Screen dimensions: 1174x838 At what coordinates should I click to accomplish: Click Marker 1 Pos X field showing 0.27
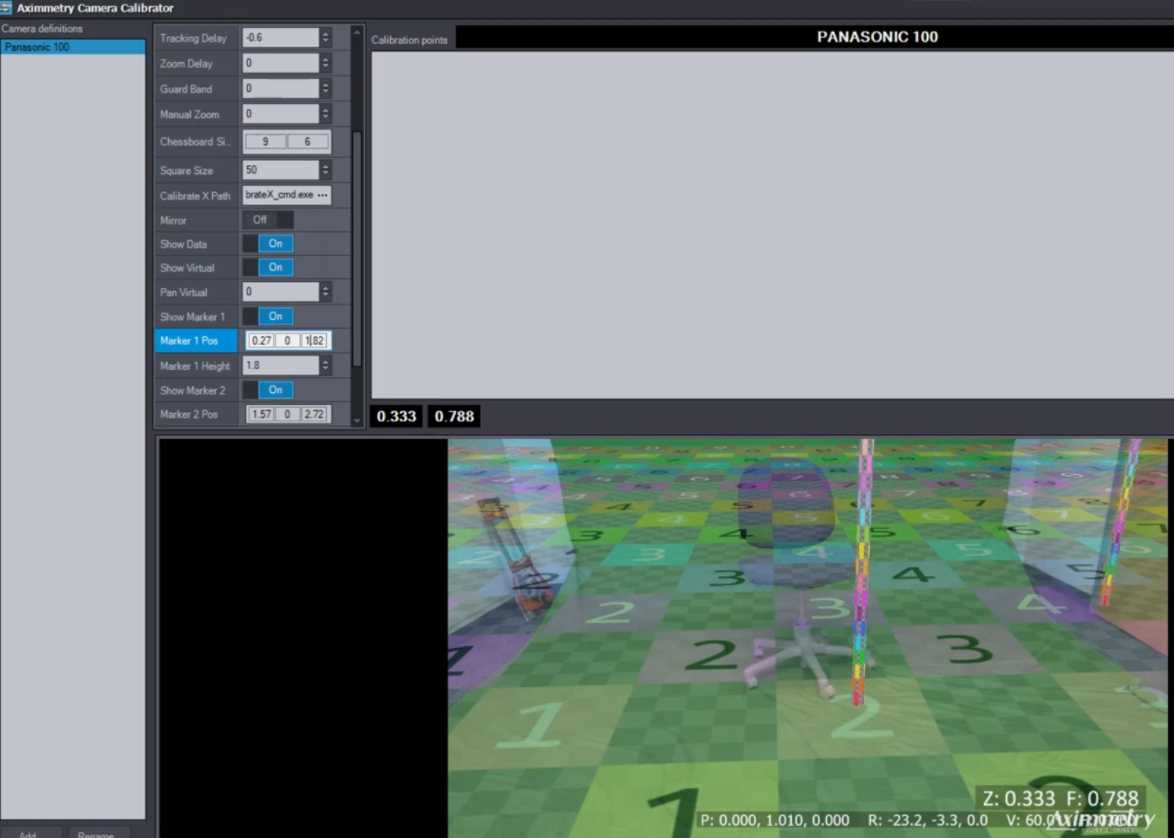tap(261, 341)
